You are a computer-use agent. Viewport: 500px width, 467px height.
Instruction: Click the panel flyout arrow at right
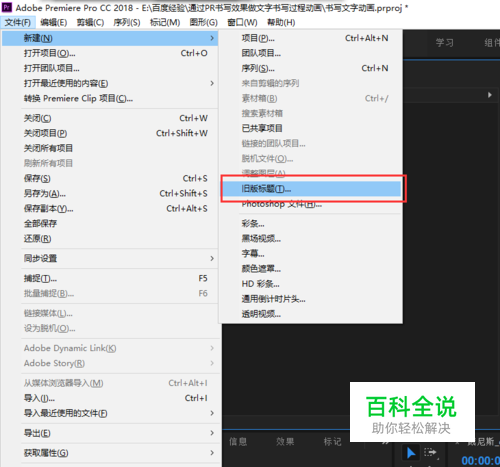tap(490, 95)
